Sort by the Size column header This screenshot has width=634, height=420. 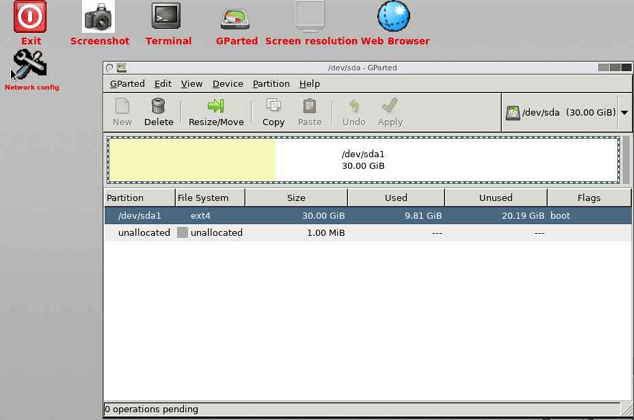[296, 198]
